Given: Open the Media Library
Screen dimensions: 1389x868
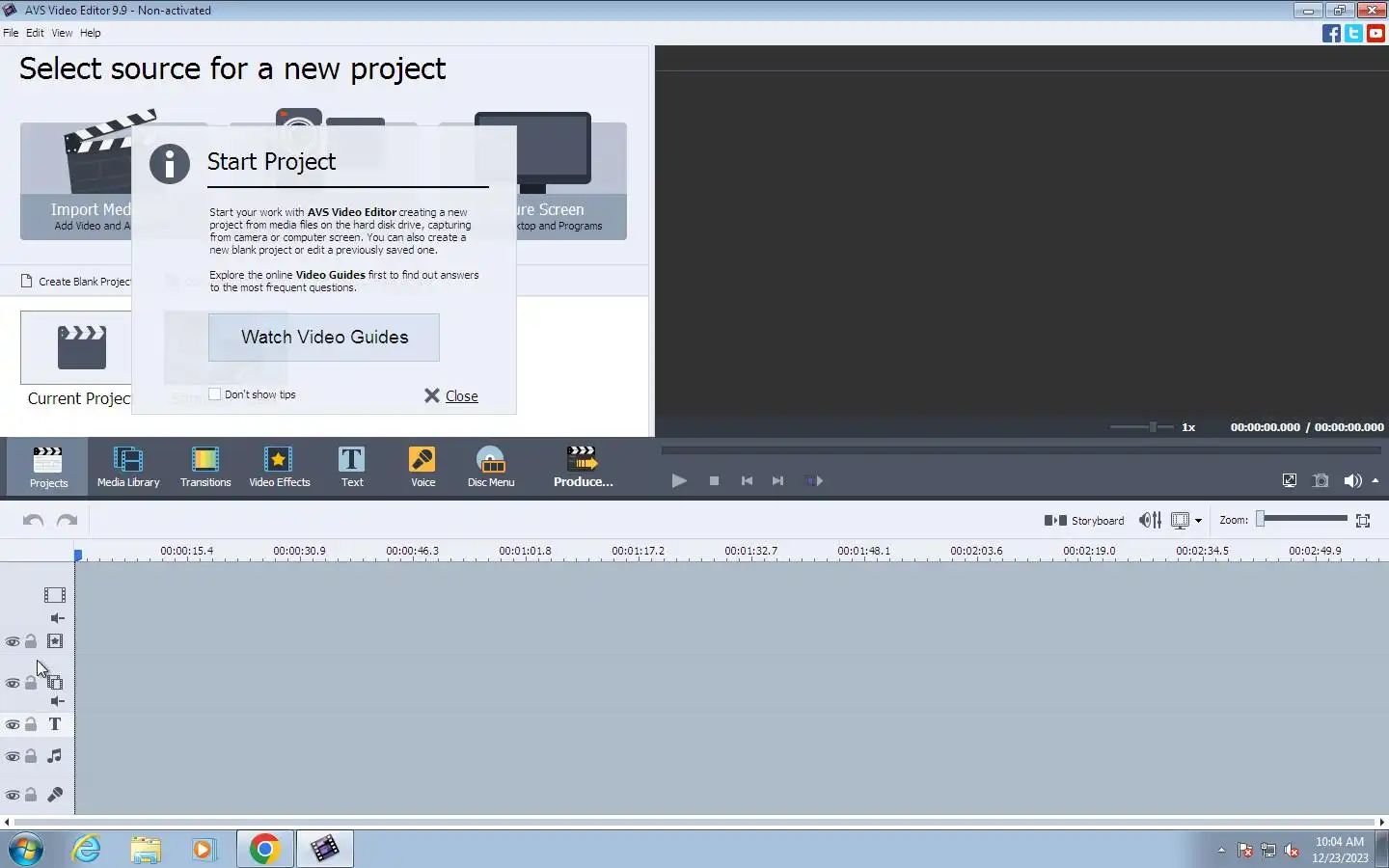Looking at the screenshot, I should pos(128,467).
